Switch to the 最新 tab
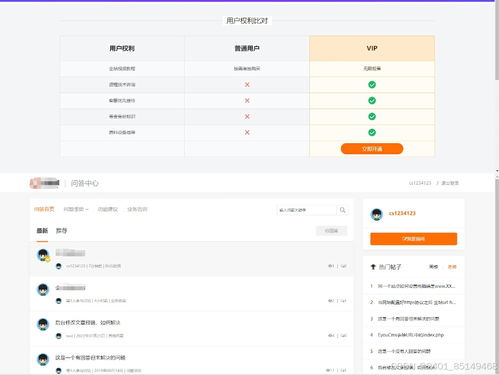Viewport: 499px width, 375px height. [x=42, y=231]
